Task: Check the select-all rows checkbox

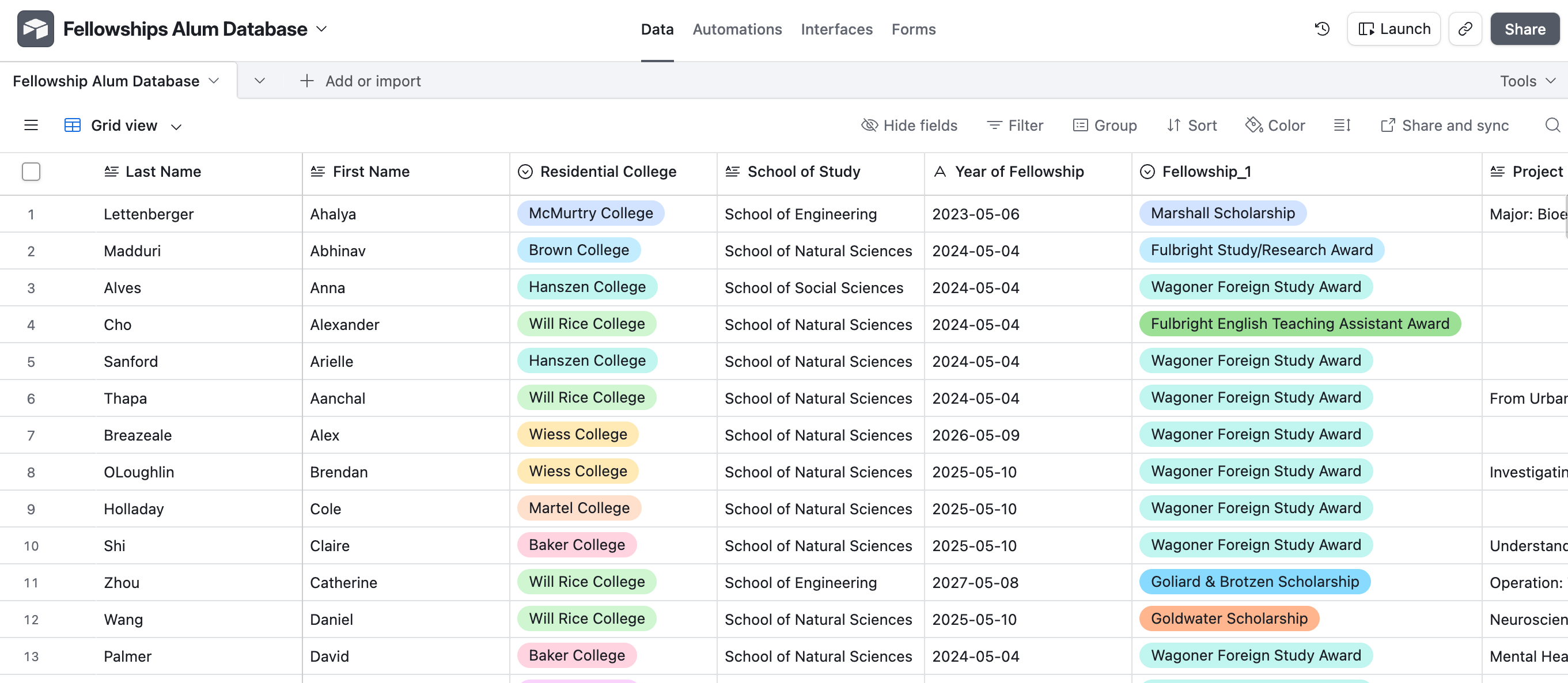Action: pyautogui.click(x=31, y=171)
